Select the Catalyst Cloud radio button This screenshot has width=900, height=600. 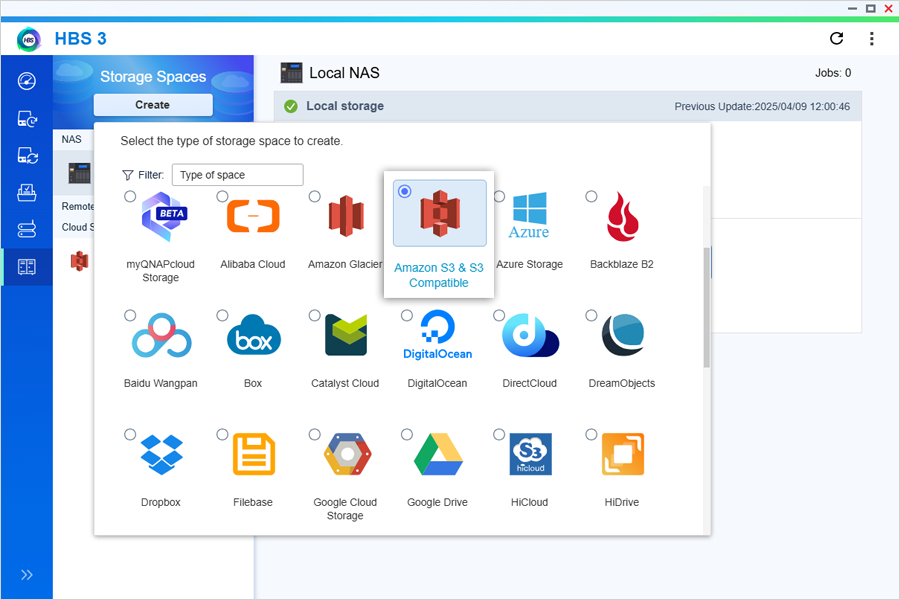click(315, 315)
